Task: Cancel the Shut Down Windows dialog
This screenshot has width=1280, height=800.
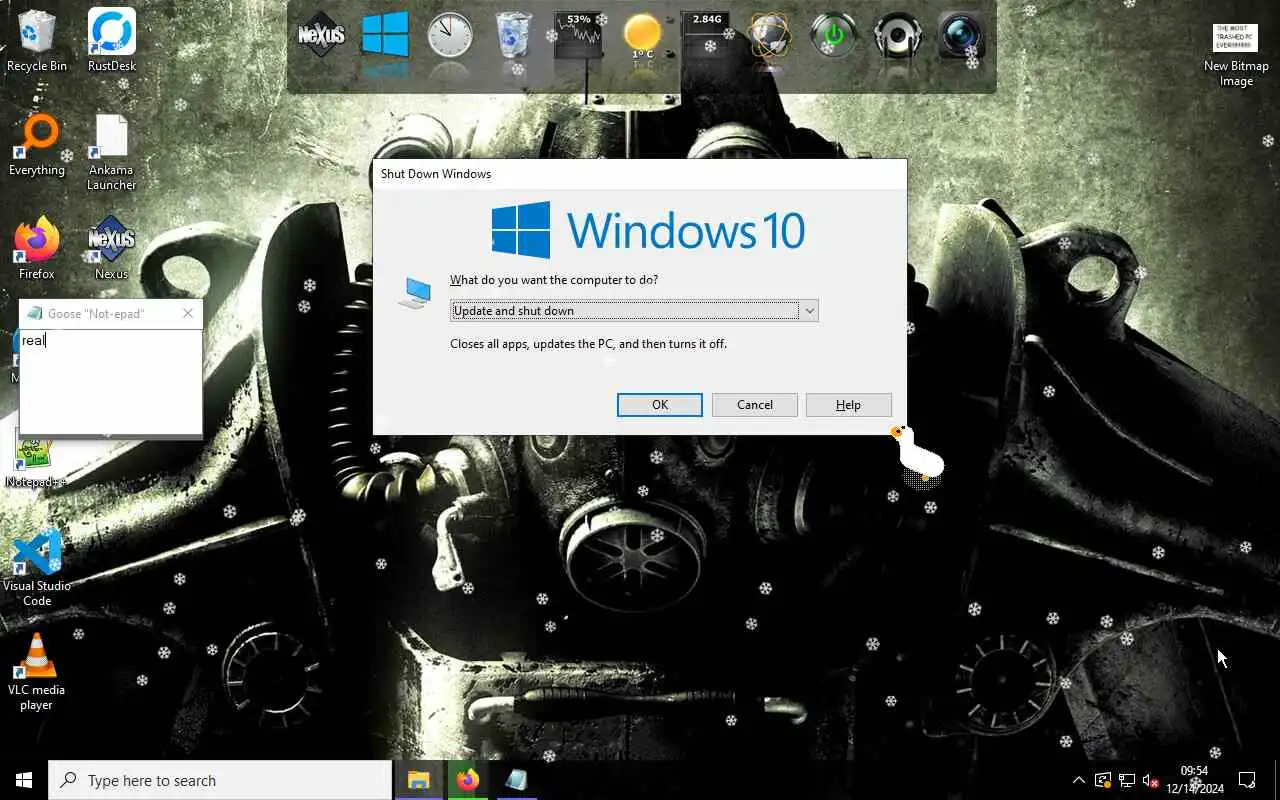Action: (754, 405)
